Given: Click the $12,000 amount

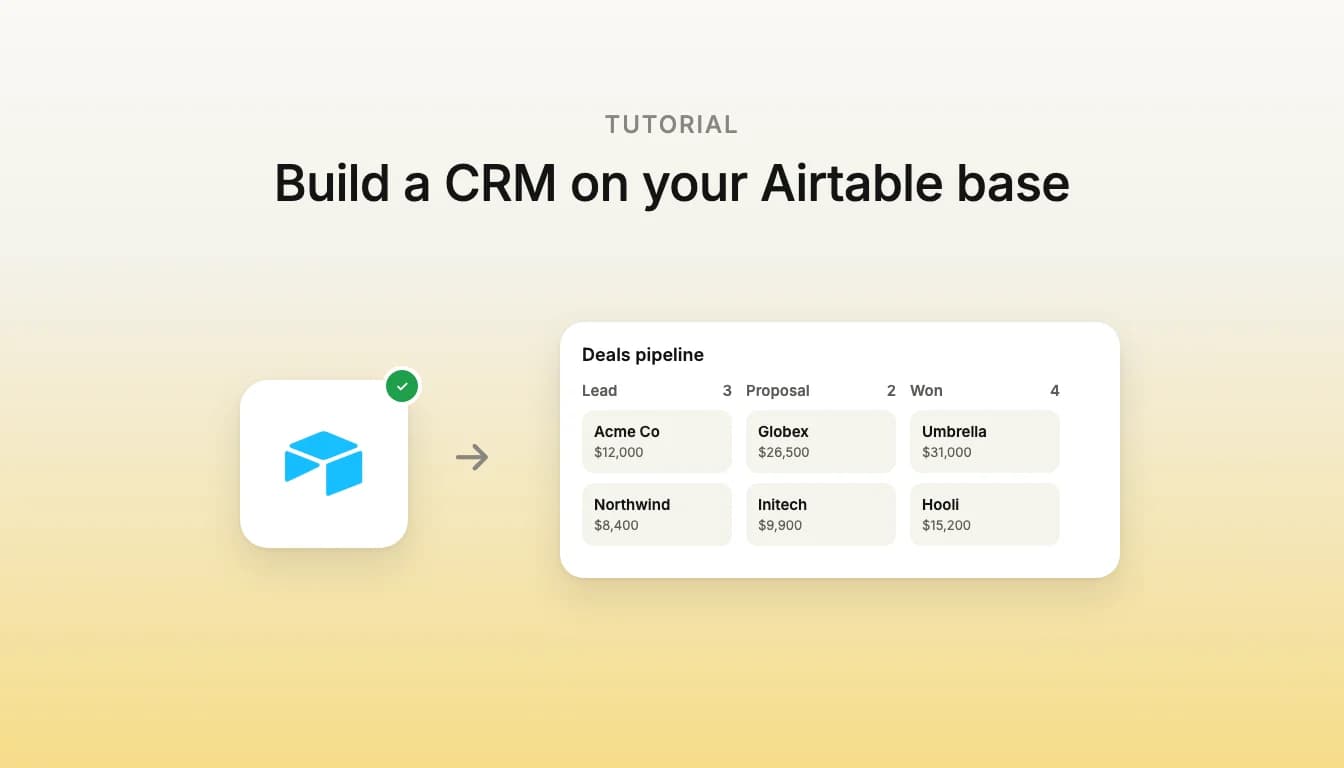Looking at the screenshot, I should coord(619,452).
